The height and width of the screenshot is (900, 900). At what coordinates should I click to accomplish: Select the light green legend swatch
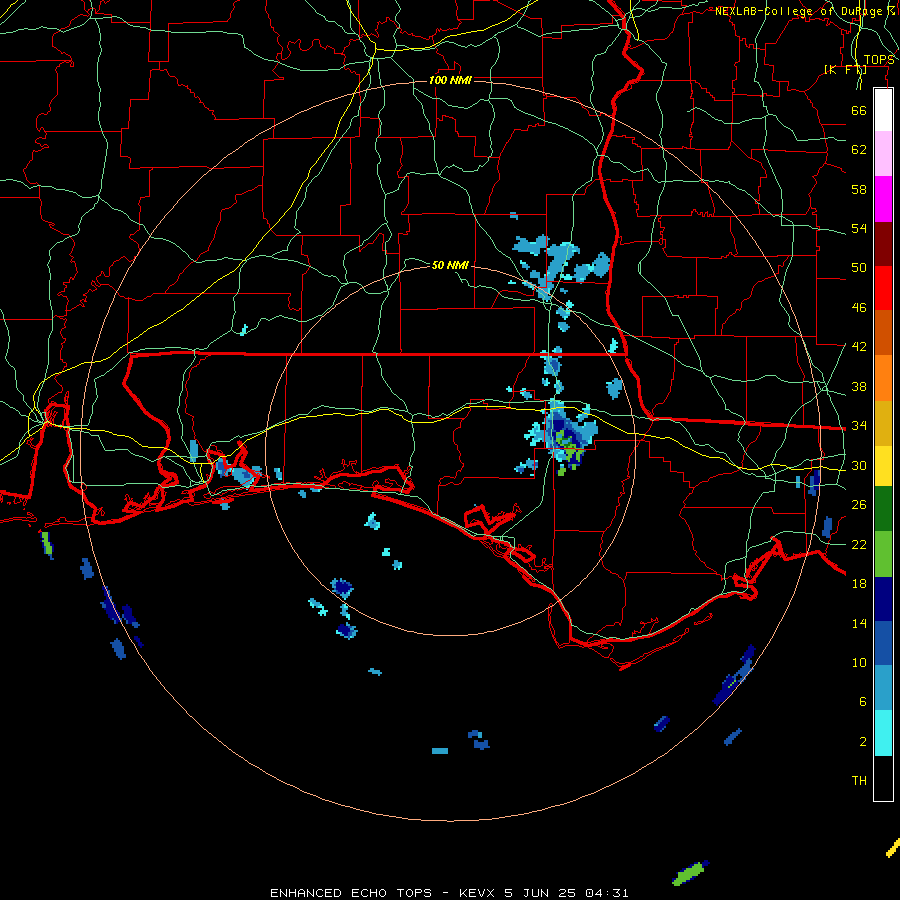[883, 554]
